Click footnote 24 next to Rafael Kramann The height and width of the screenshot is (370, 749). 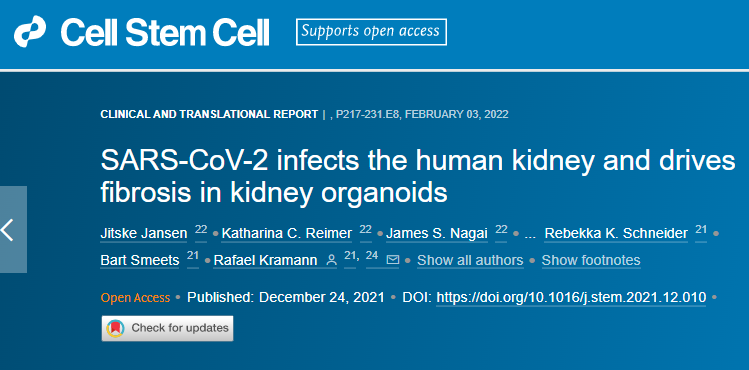372,256
